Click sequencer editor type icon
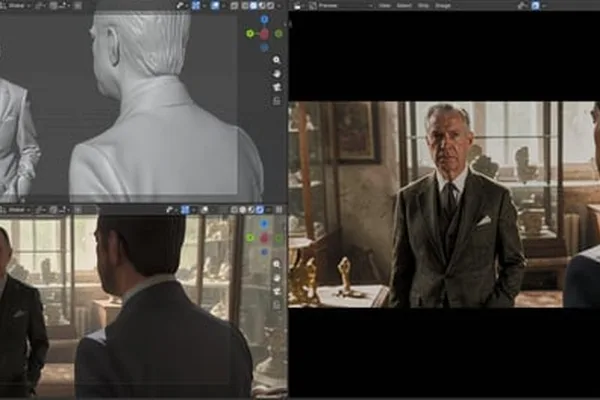The width and height of the screenshot is (600, 400). click(297, 6)
